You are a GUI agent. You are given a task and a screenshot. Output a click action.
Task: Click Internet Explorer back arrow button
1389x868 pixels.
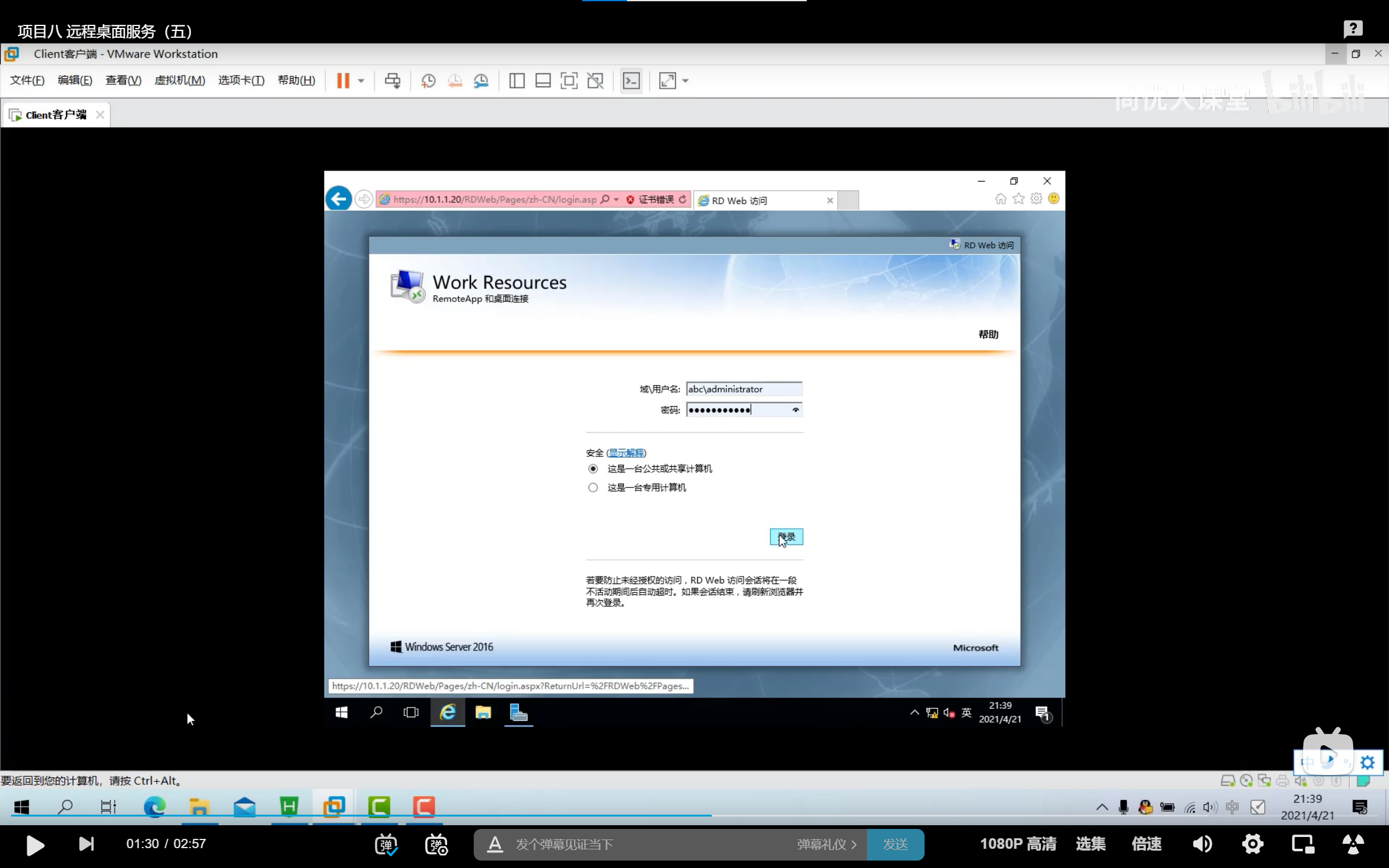point(339,199)
